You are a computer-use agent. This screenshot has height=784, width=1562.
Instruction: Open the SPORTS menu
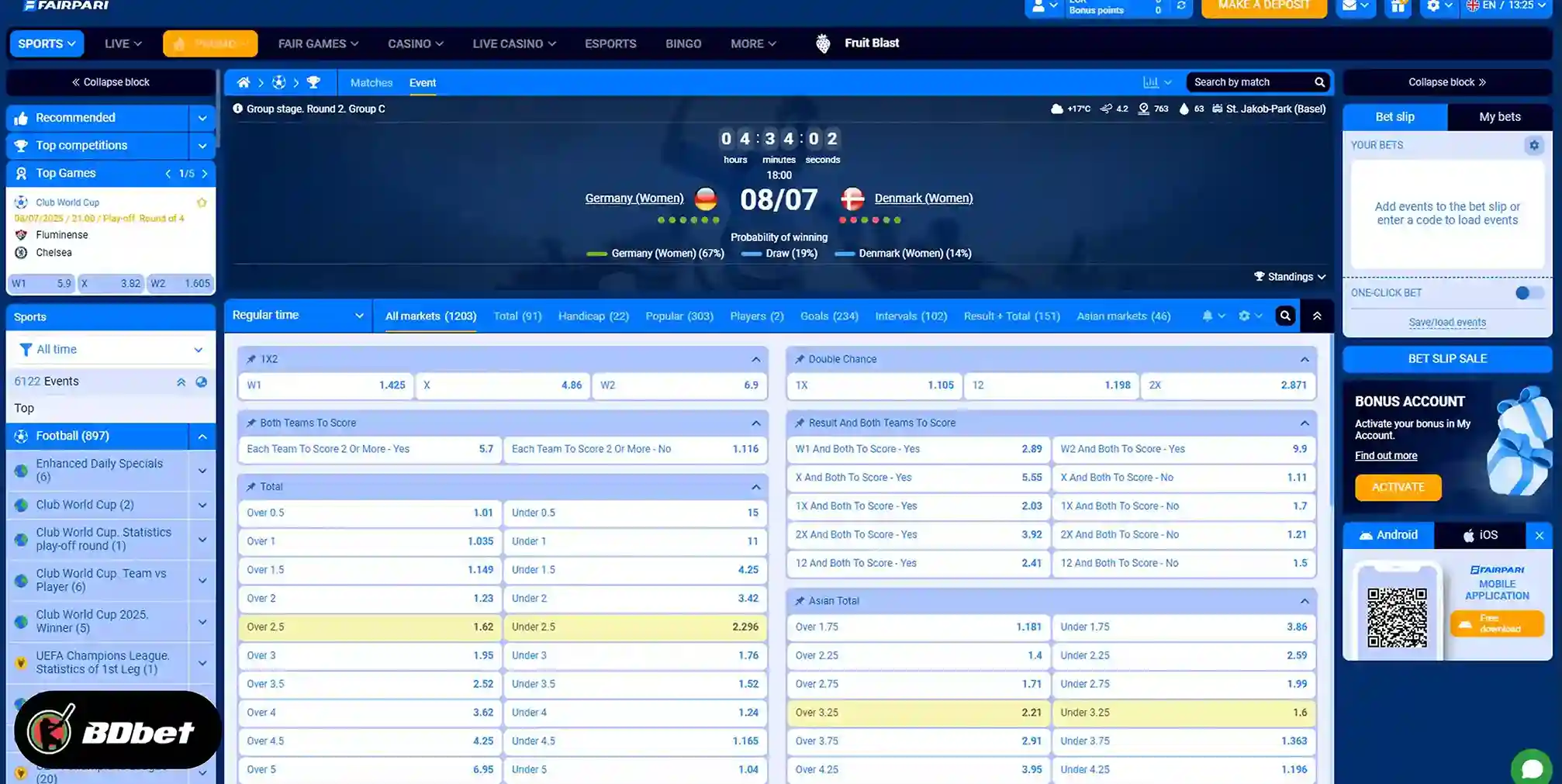point(47,43)
